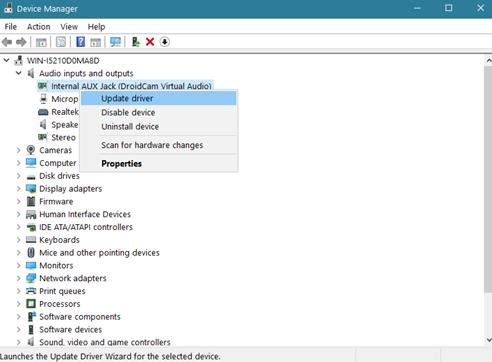Click the vertical scrollbar thumb
This screenshot has width=492, height=362.
488,180
